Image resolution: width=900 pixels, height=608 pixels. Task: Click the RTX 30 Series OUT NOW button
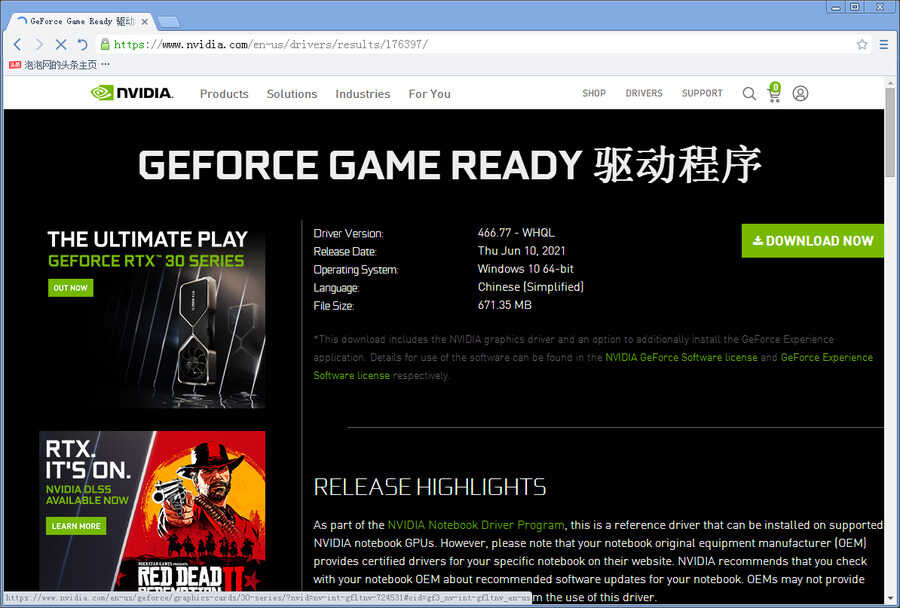tap(71, 288)
